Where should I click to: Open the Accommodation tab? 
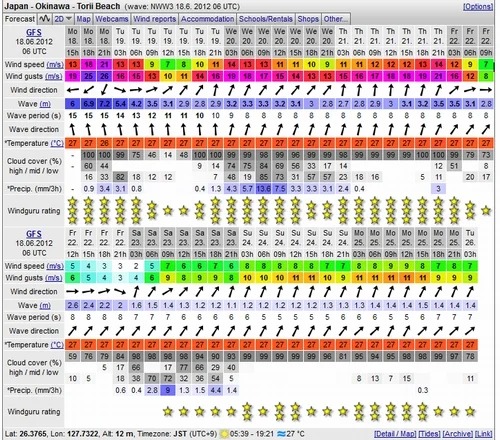click(x=207, y=19)
